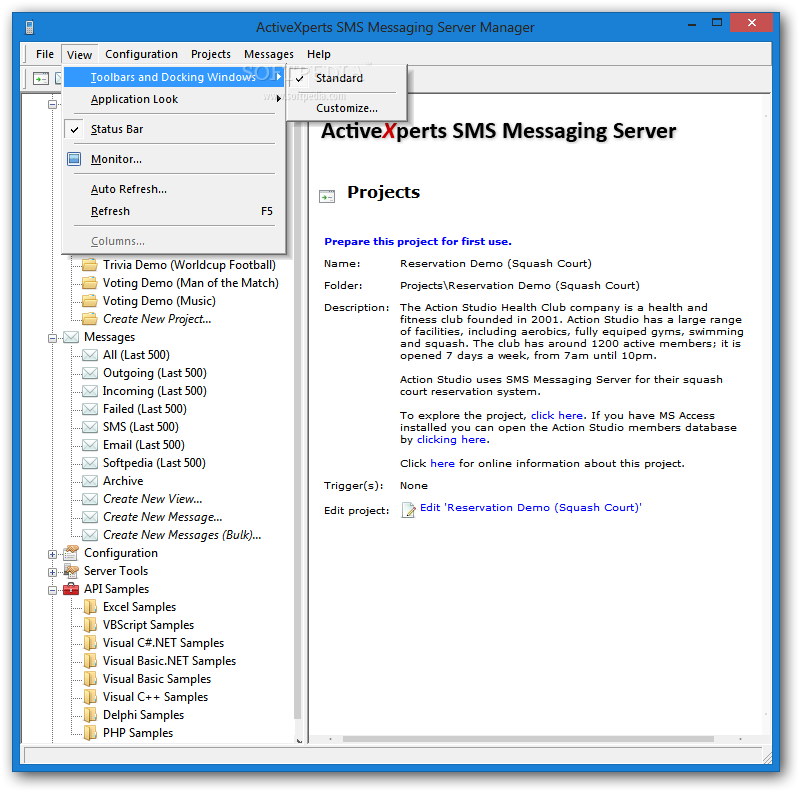Open the Application Look submenu
The image size is (800, 792).
pyautogui.click(x=173, y=99)
